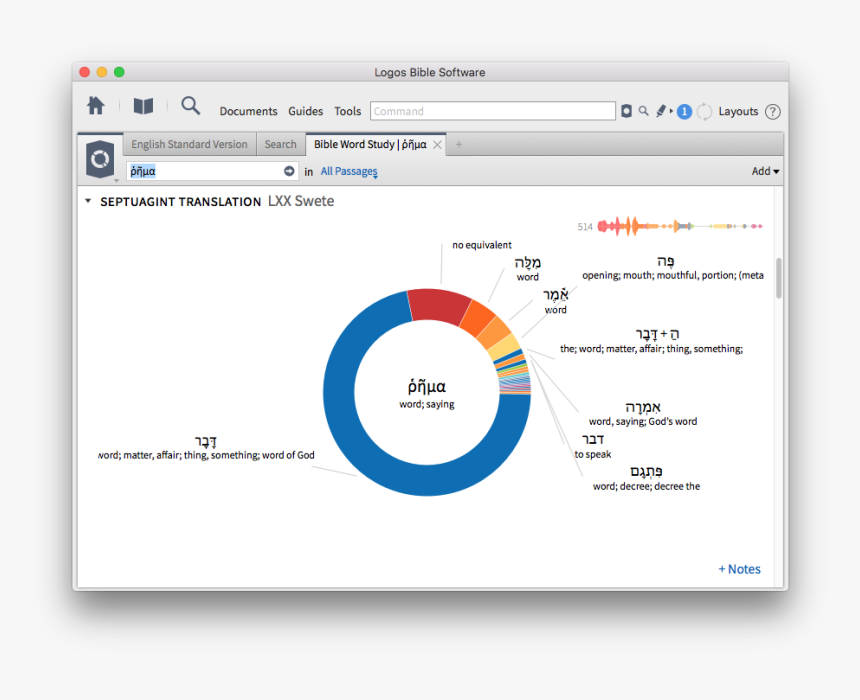Click the vertical scrollbar thumb
The width and height of the screenshot is (860, 700).
(x=779, y=278)
